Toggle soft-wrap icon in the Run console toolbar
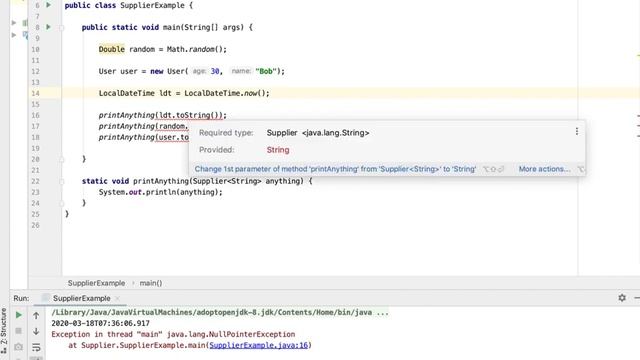The image size is (640, 360). point(36,347)
